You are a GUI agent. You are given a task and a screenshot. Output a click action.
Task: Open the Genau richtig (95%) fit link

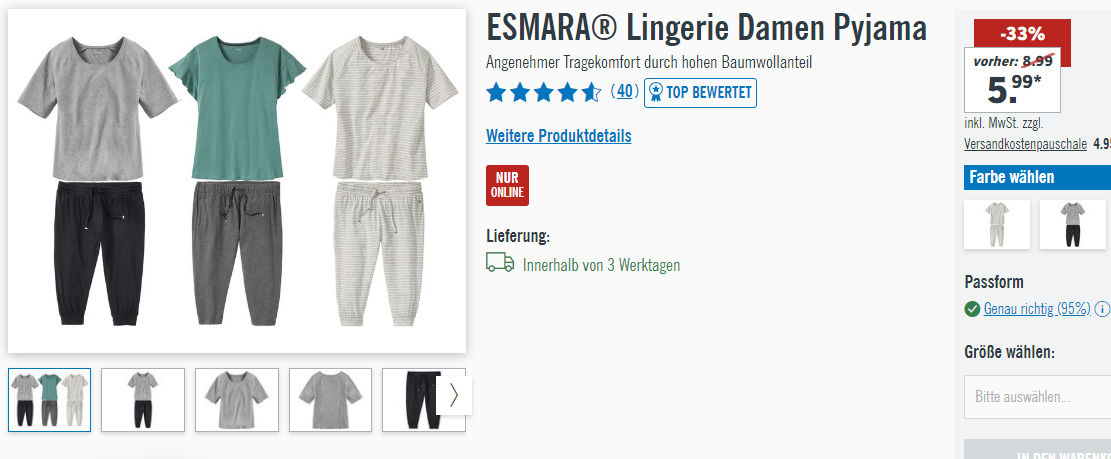tap(1037, 309)
